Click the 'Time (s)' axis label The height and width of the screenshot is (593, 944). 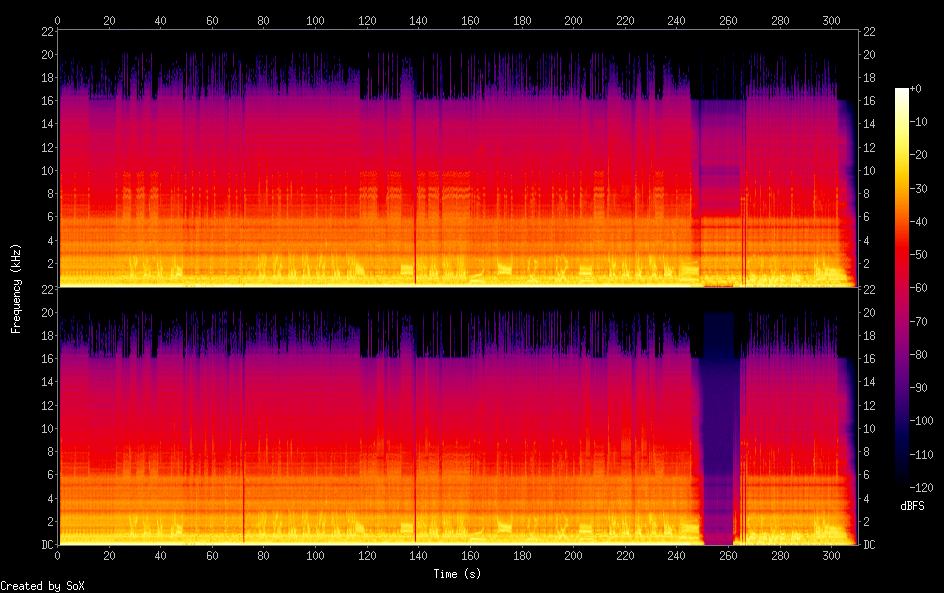point(458,574)
